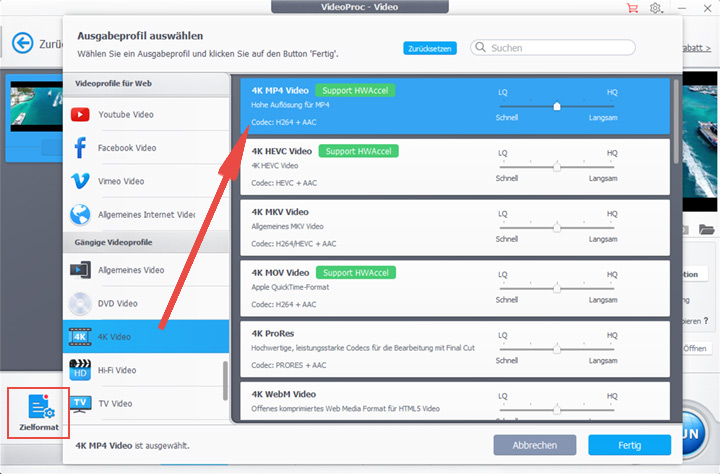Select the 4K MKV Video profile
720x474 pixels.
click(x=455, y=228)
